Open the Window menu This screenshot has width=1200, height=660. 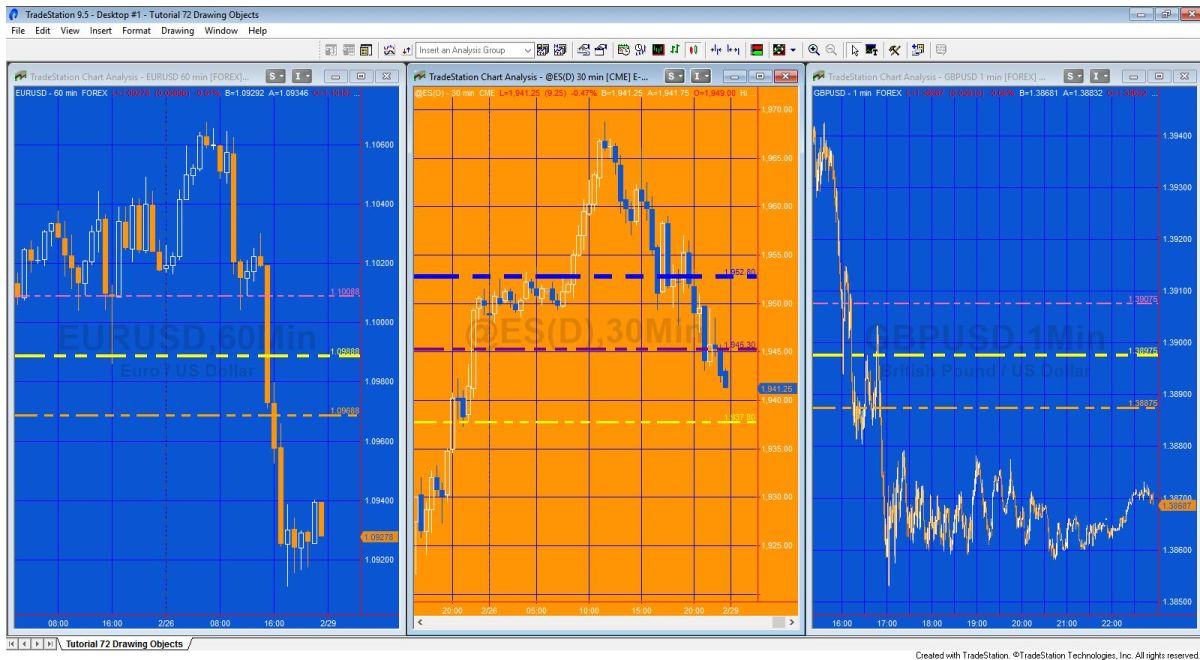[221, 31]
